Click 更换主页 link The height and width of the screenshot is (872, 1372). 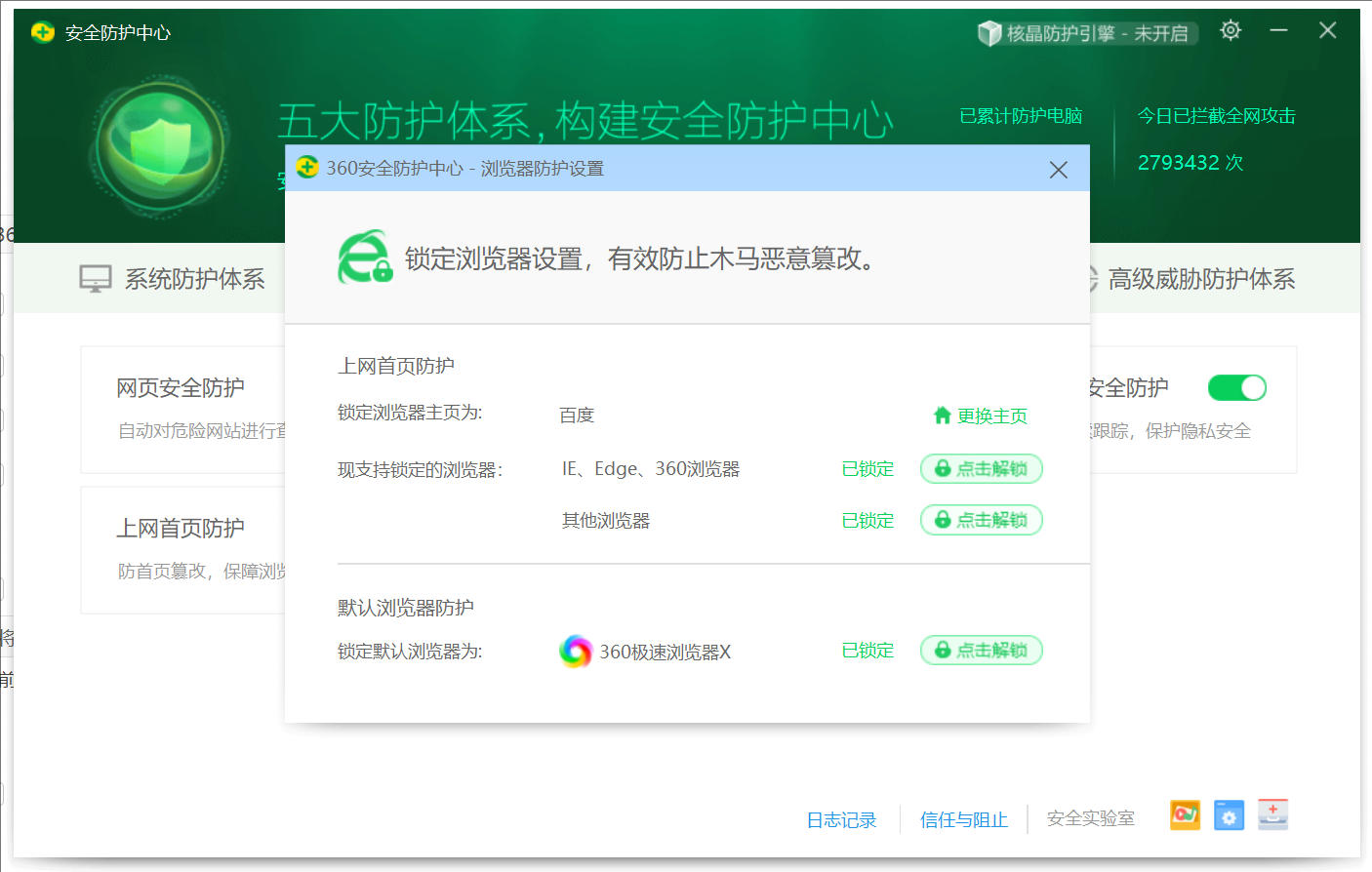[981, 416]
